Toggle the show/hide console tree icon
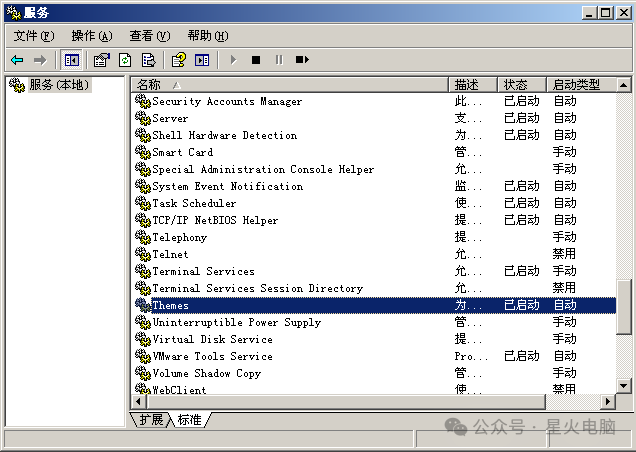This screenshot has width=636, height=452. pyautogui.click(x=72, y=60)
